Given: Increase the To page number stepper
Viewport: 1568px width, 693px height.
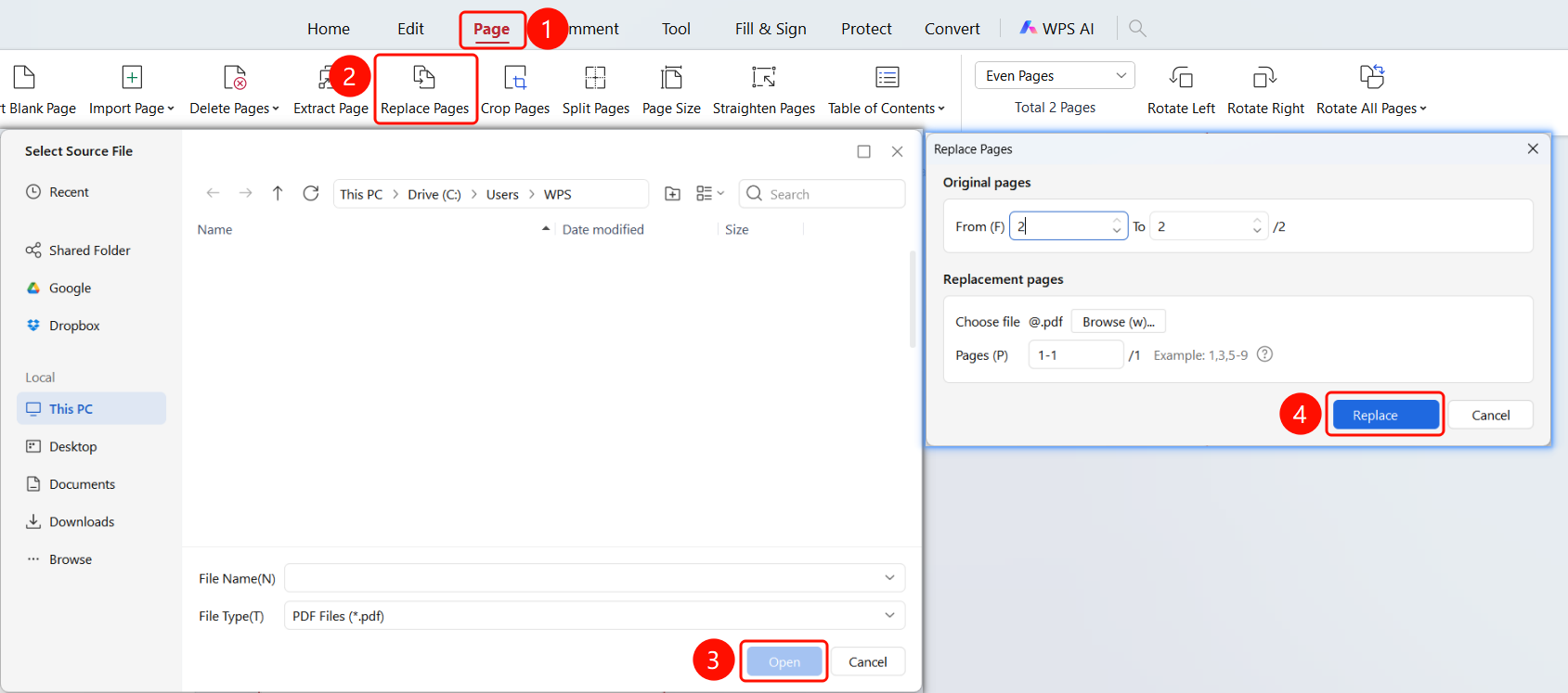Looking at the screenshot, I should click(x=1257, y=221).
